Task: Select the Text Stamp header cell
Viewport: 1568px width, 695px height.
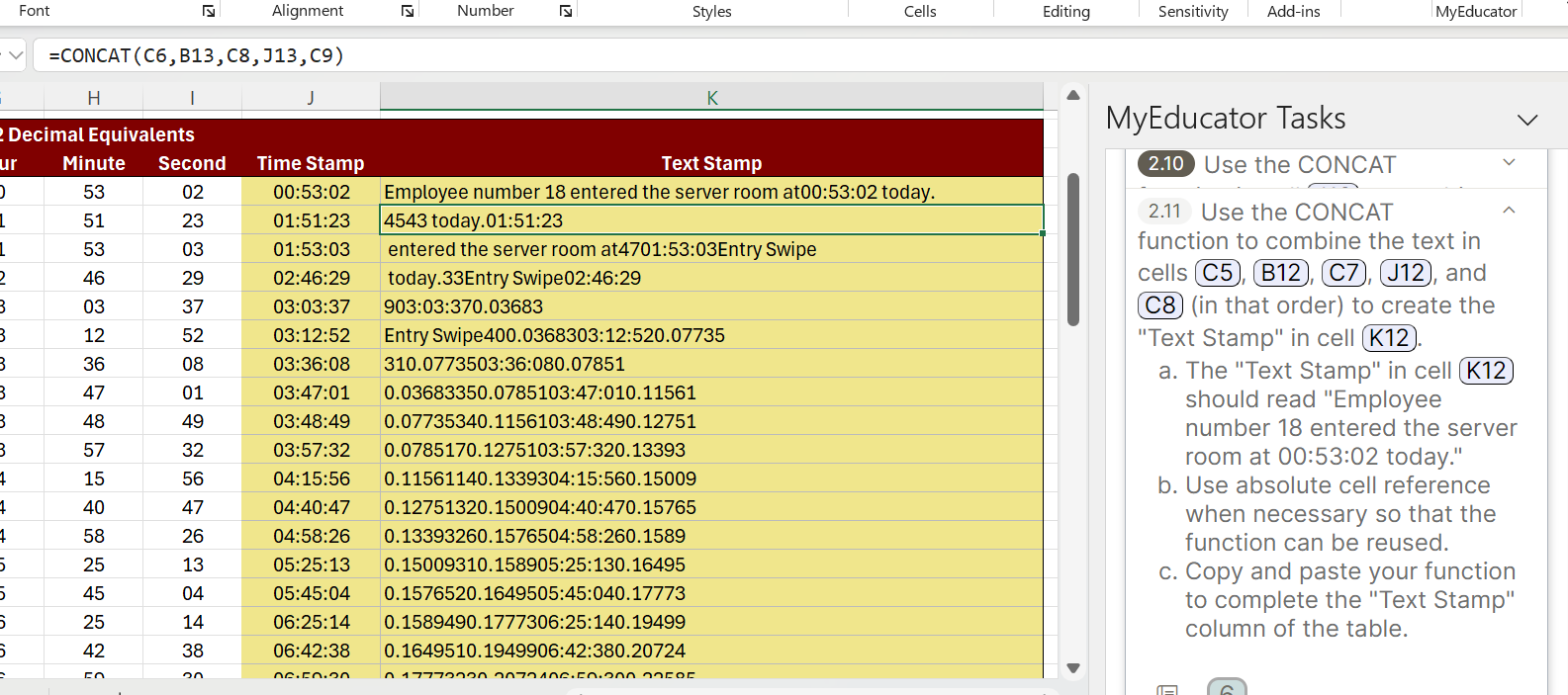Action: [712, 163]
